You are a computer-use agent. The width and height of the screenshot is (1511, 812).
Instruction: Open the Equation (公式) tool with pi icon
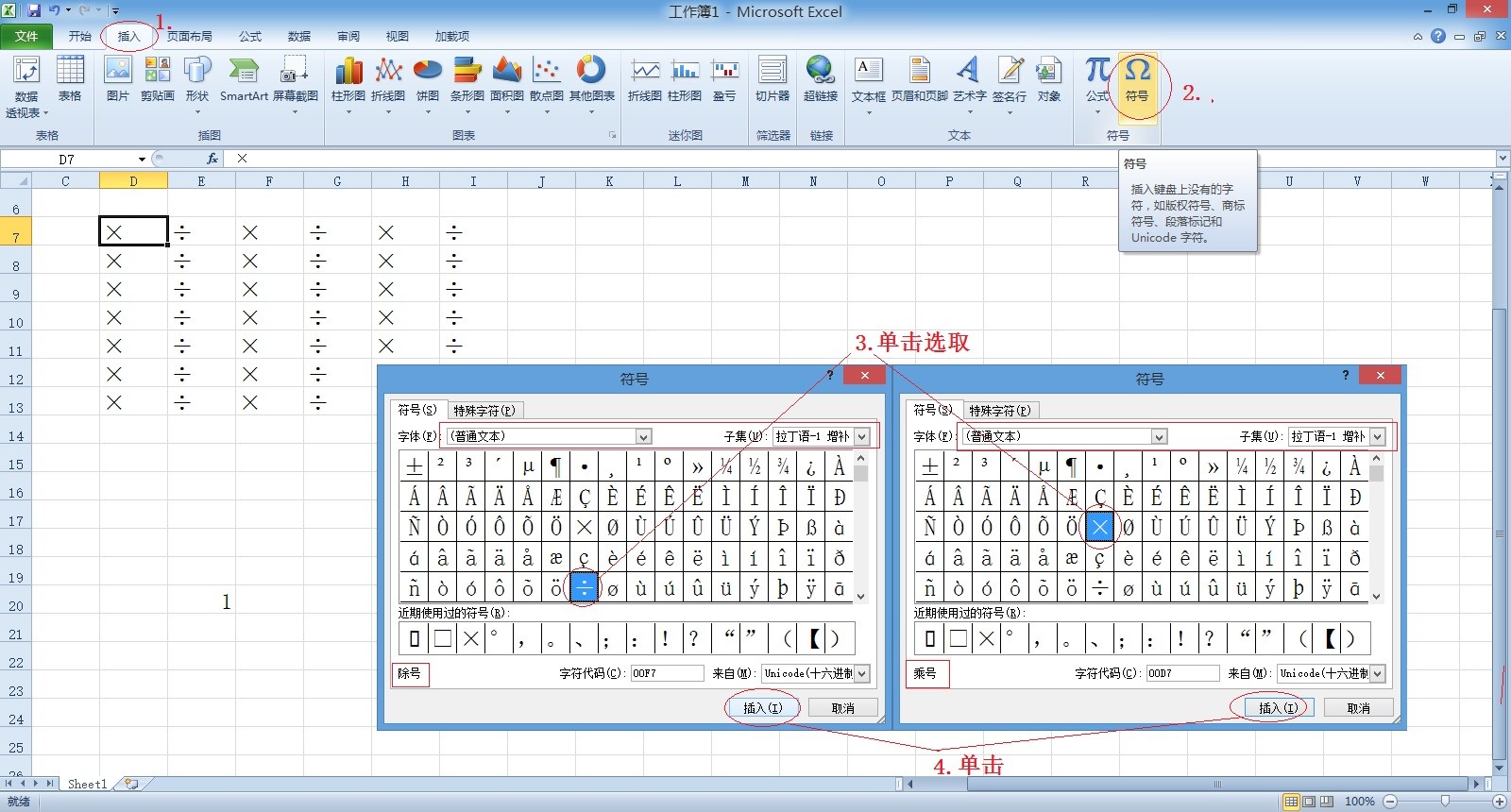pos(1097,85)
